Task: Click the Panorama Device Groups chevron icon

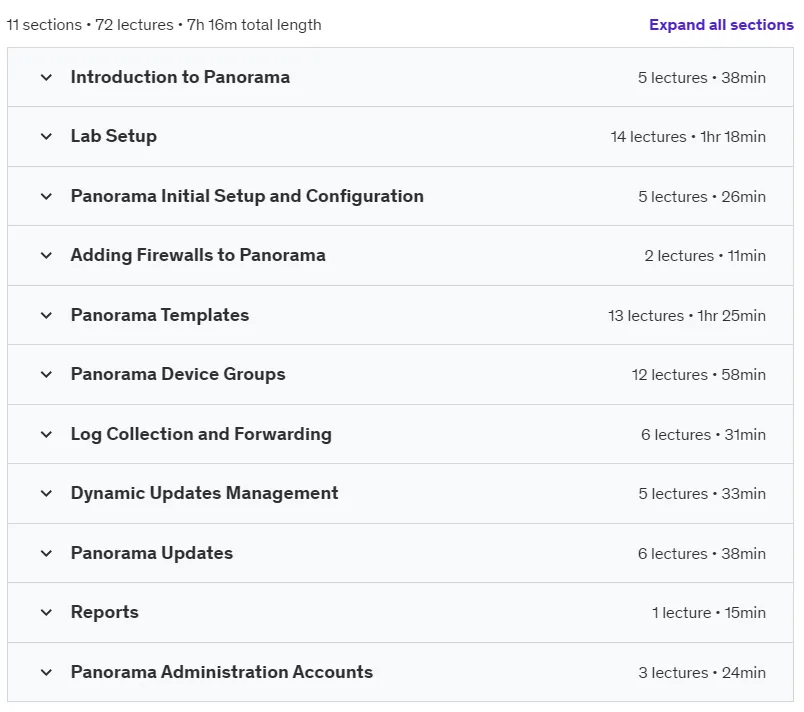Action: click(46, 374)
